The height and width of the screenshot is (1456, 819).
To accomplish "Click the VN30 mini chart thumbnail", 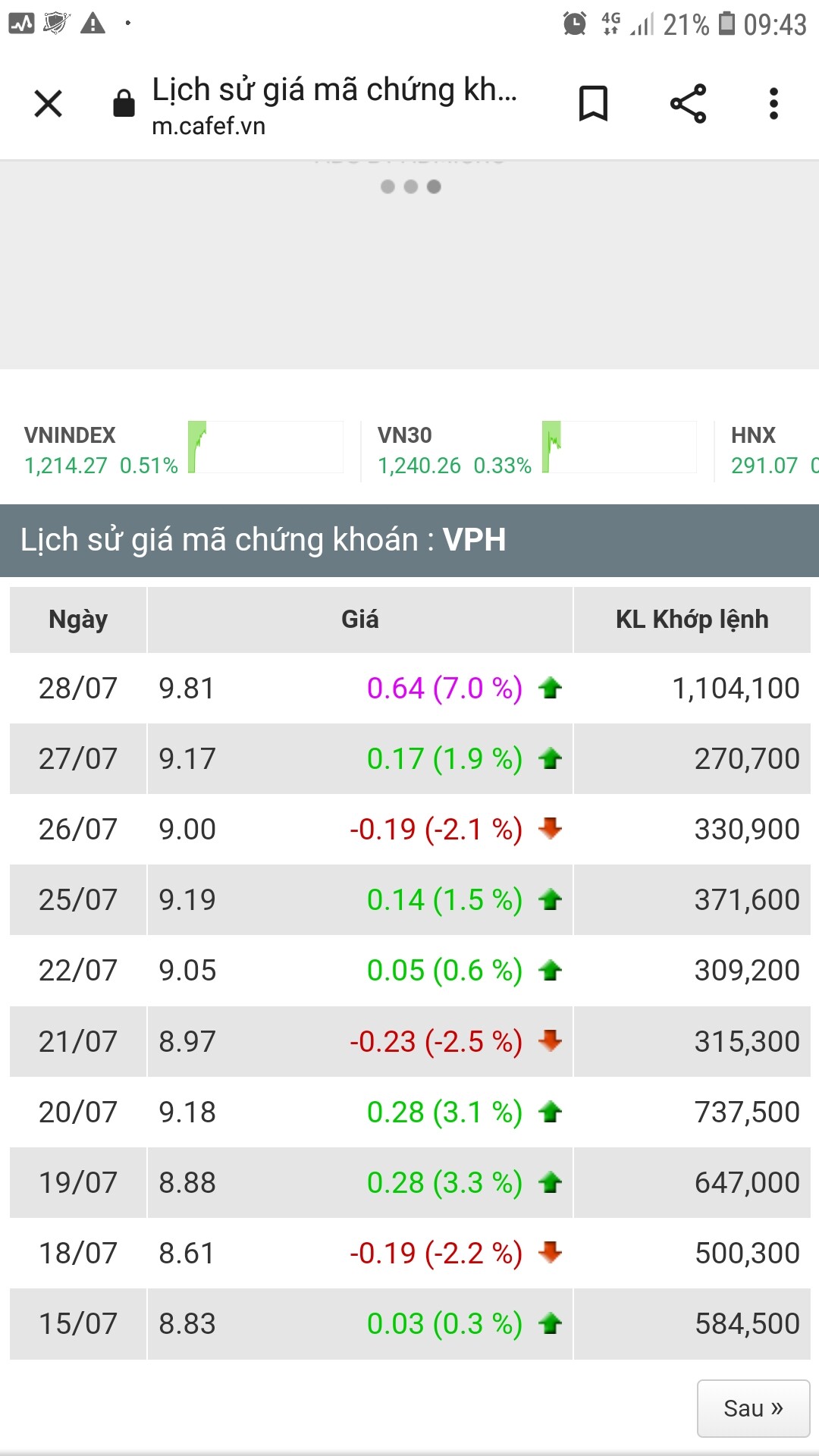I will [619, 447].
